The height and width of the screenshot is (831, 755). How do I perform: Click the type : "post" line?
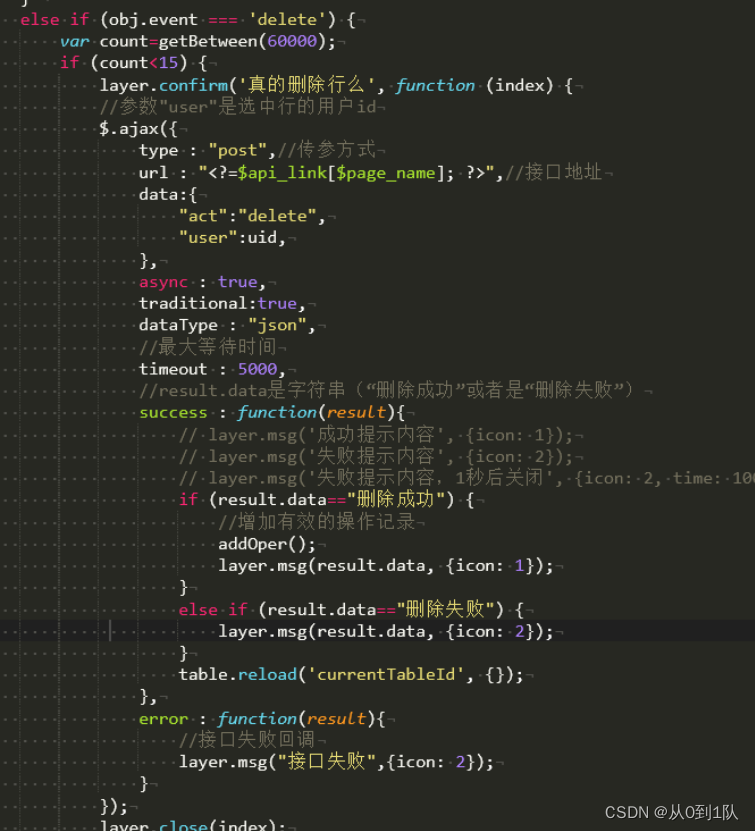tap(257, 150)
